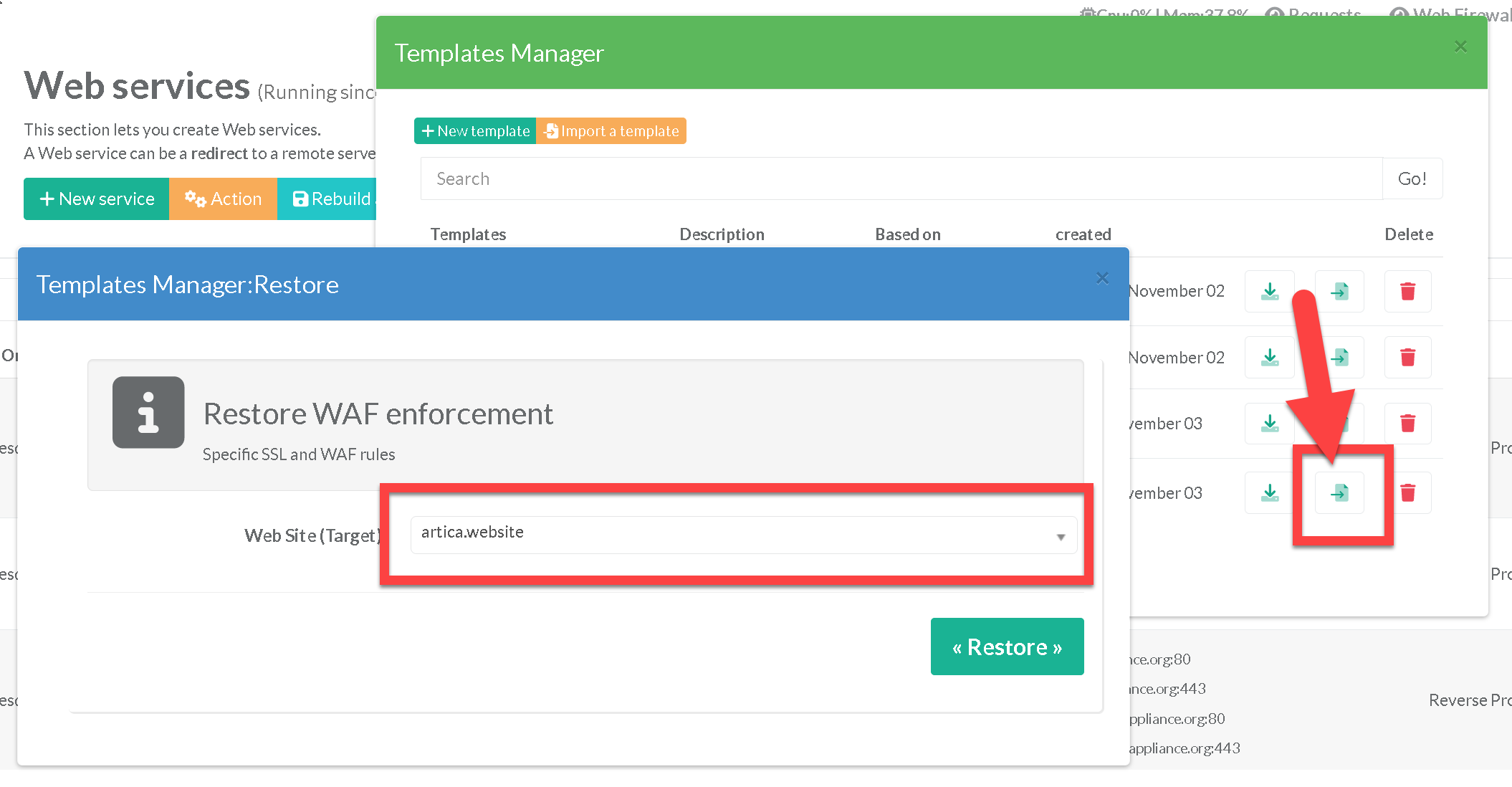Click New service button
Screen dimensions: 1512x787
[97, 199]
